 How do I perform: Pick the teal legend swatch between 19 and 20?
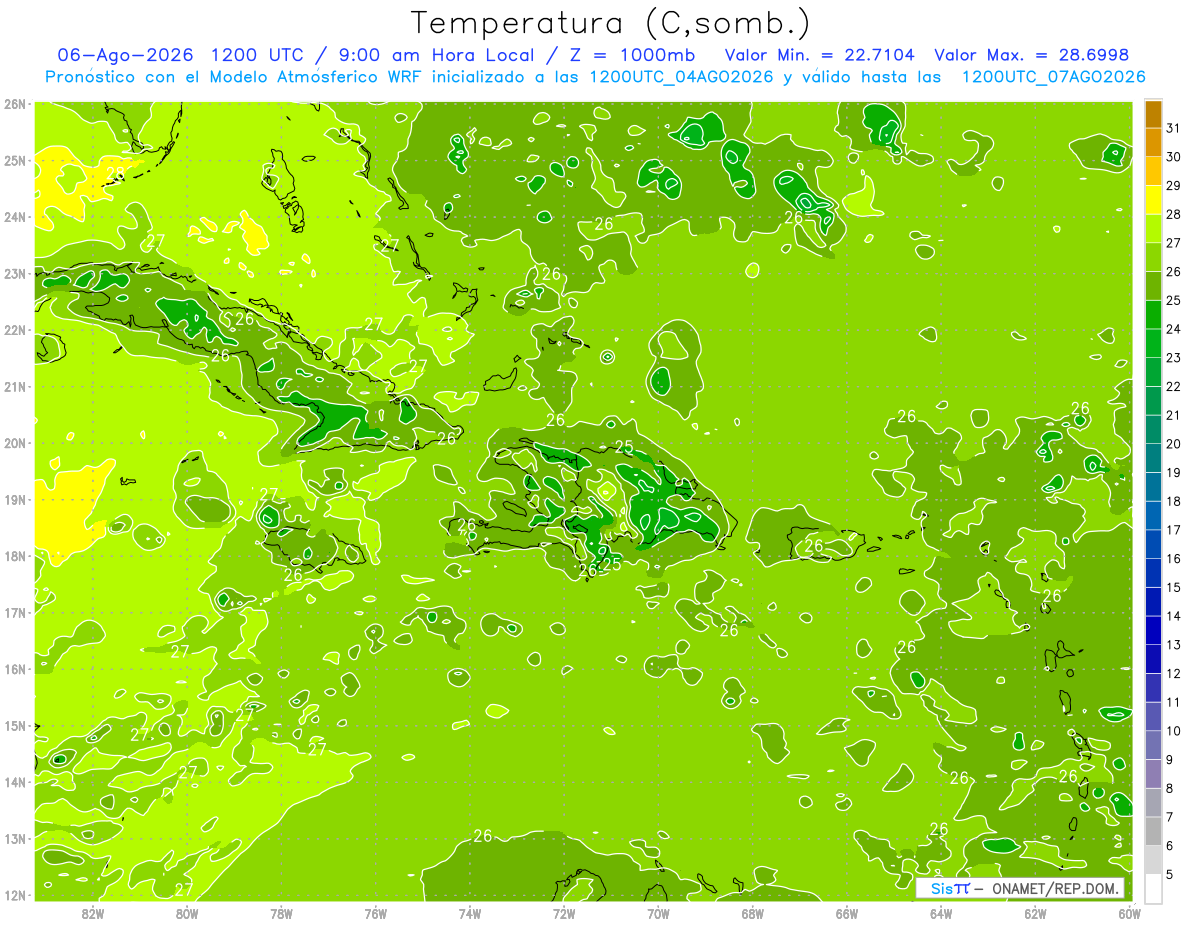click(1153, 458)
